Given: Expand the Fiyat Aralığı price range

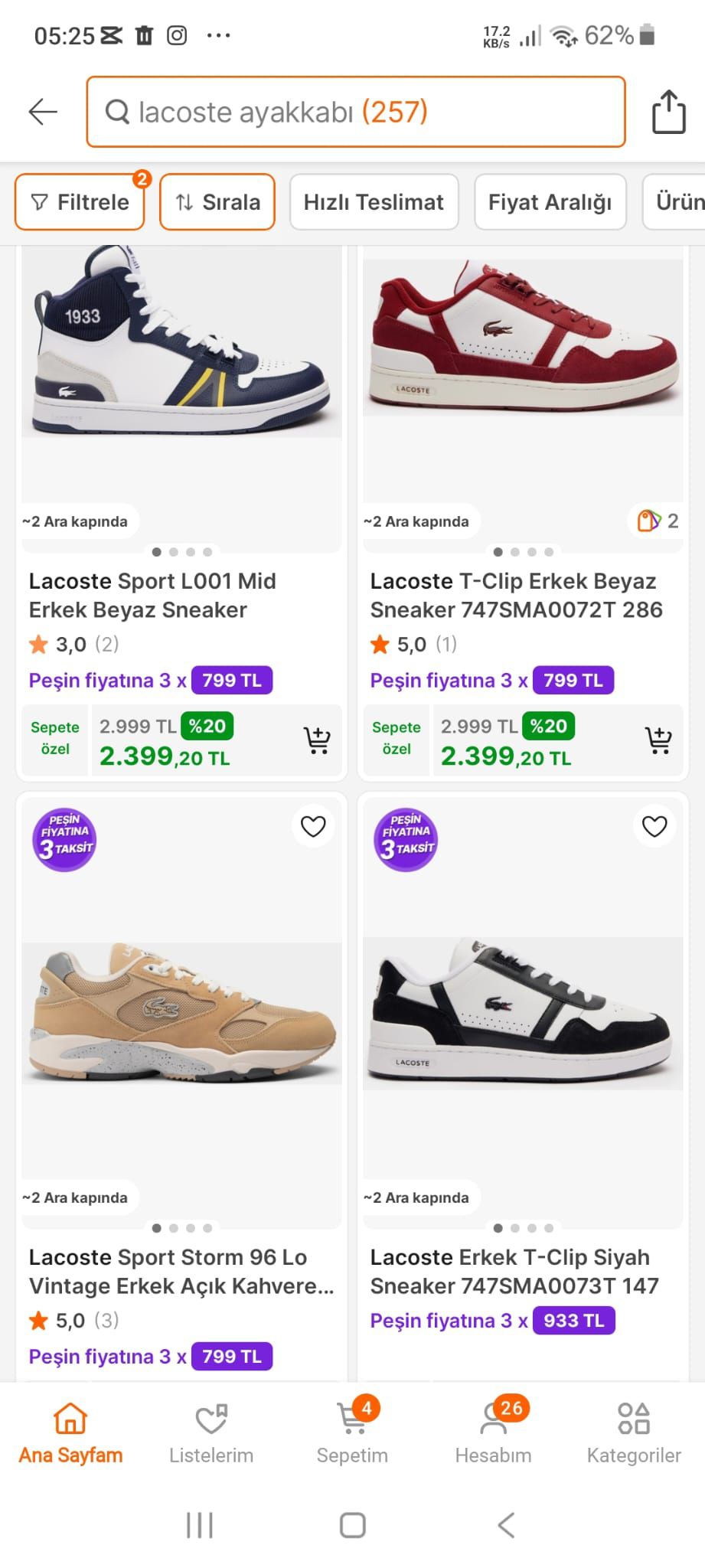Looking at the screenshot, I should pos(550,202).
